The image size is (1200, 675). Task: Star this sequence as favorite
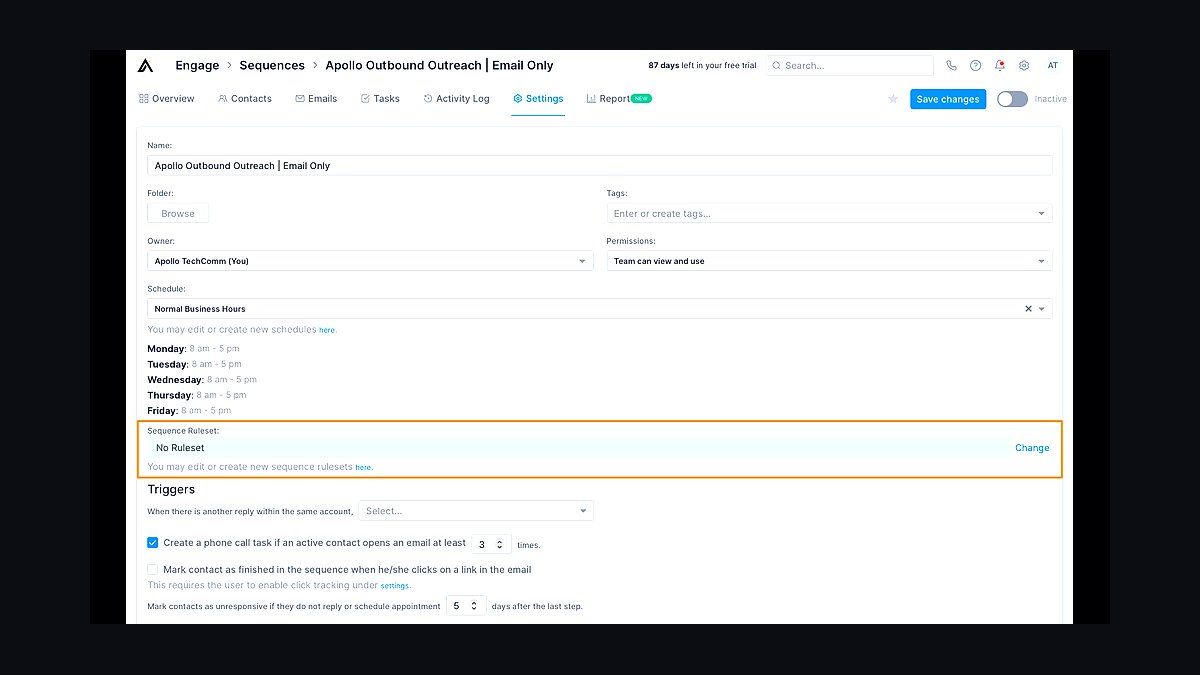(893, 99)
